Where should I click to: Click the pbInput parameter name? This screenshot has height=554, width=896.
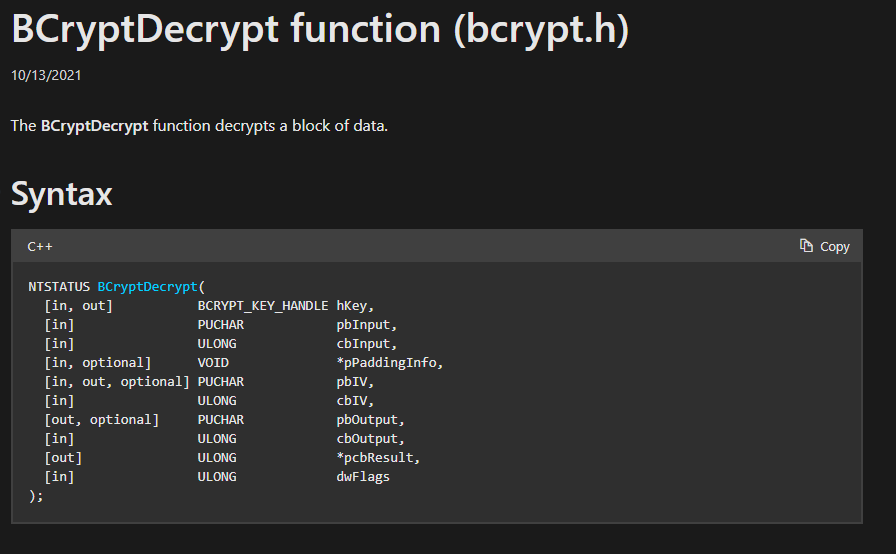click(366, 325)
